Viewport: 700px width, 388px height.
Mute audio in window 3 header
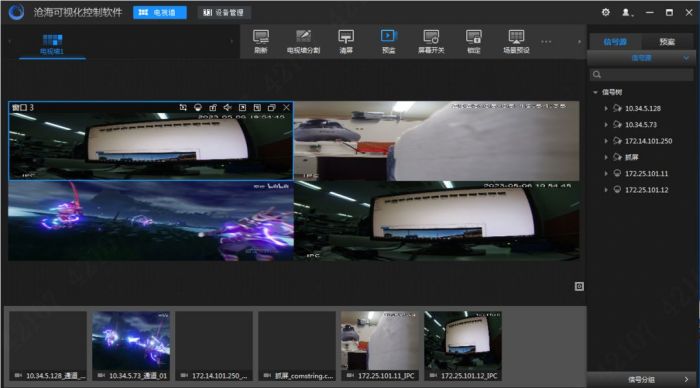(227, 108)
